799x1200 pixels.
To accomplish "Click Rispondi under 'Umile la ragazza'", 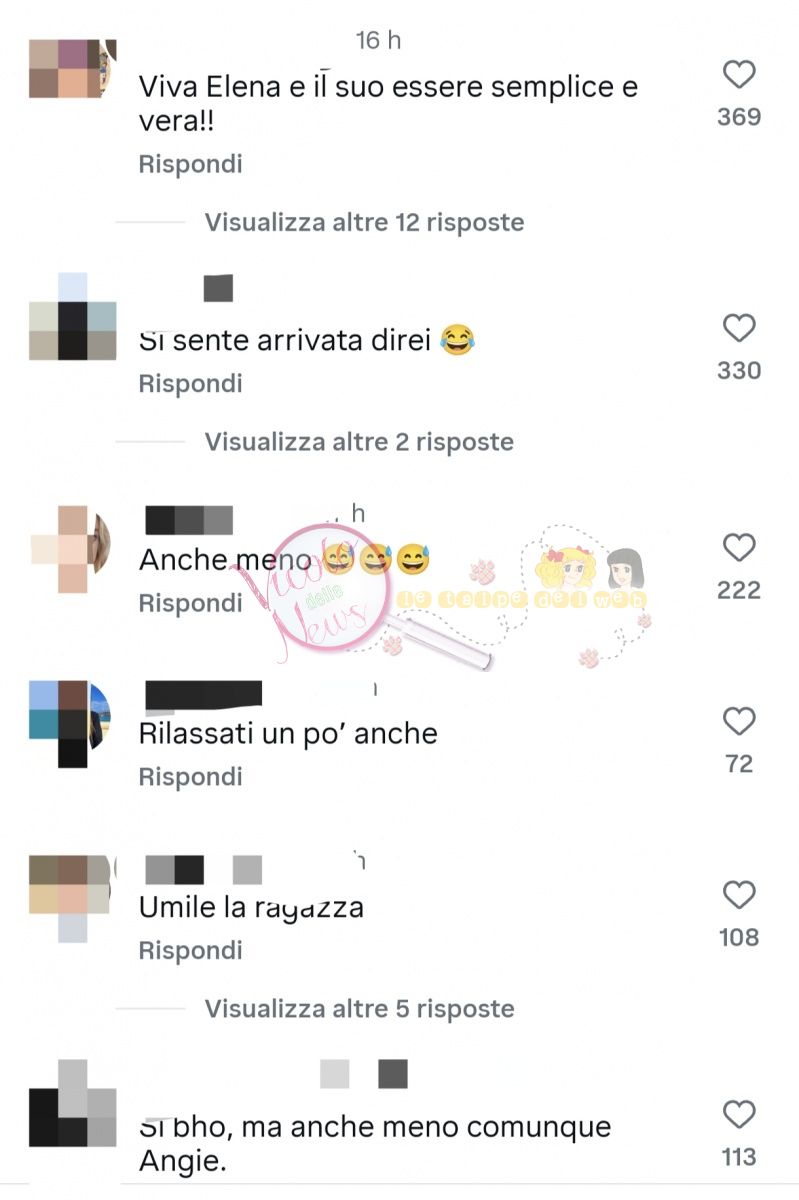I will 190,950.
